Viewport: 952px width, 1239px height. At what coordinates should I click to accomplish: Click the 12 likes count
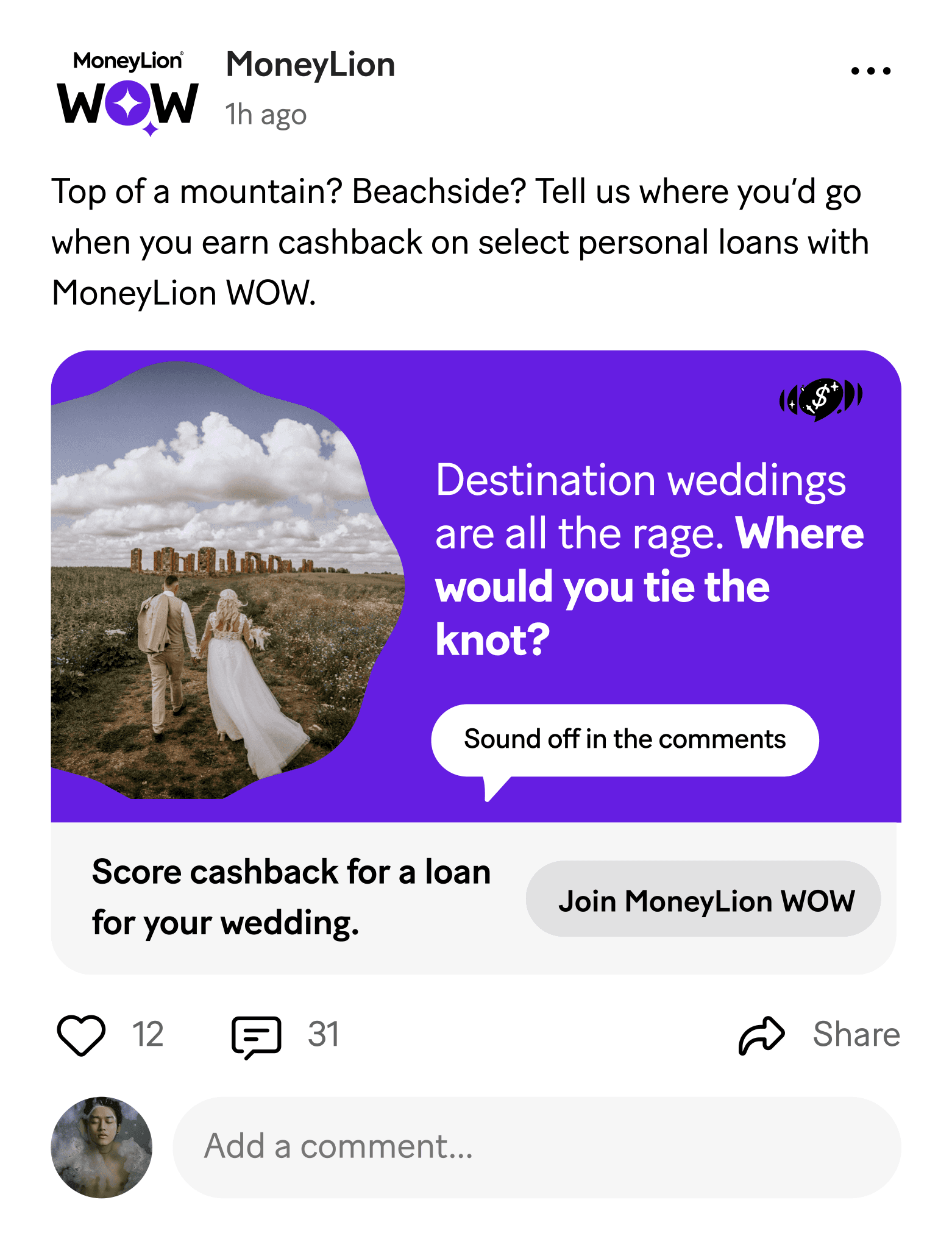click(148, 1035)
